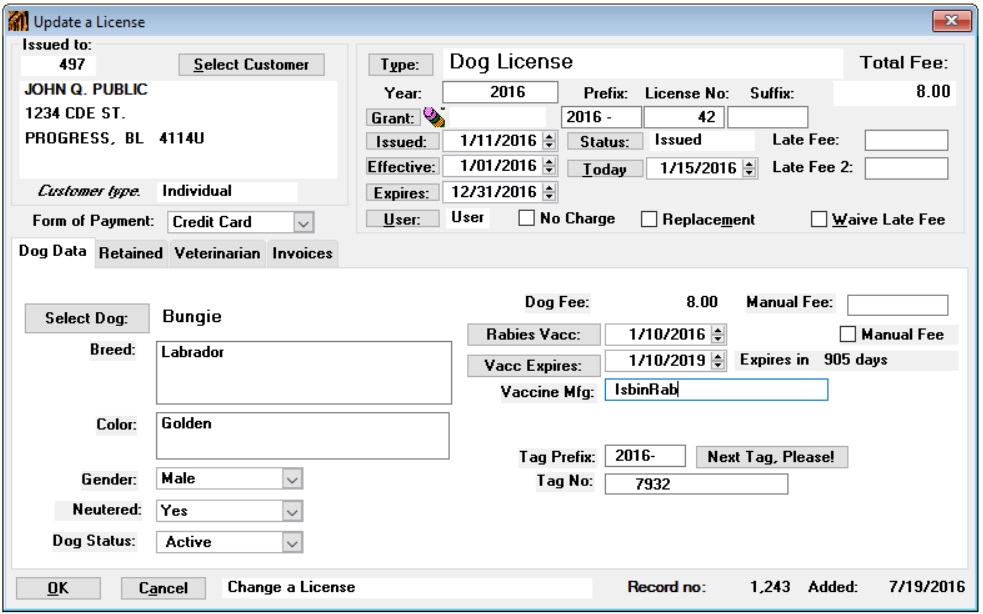Toggle the Waive Late Fee checkbox
The width and height of the screenshot is (983, 614).
[x=819, y=219]
